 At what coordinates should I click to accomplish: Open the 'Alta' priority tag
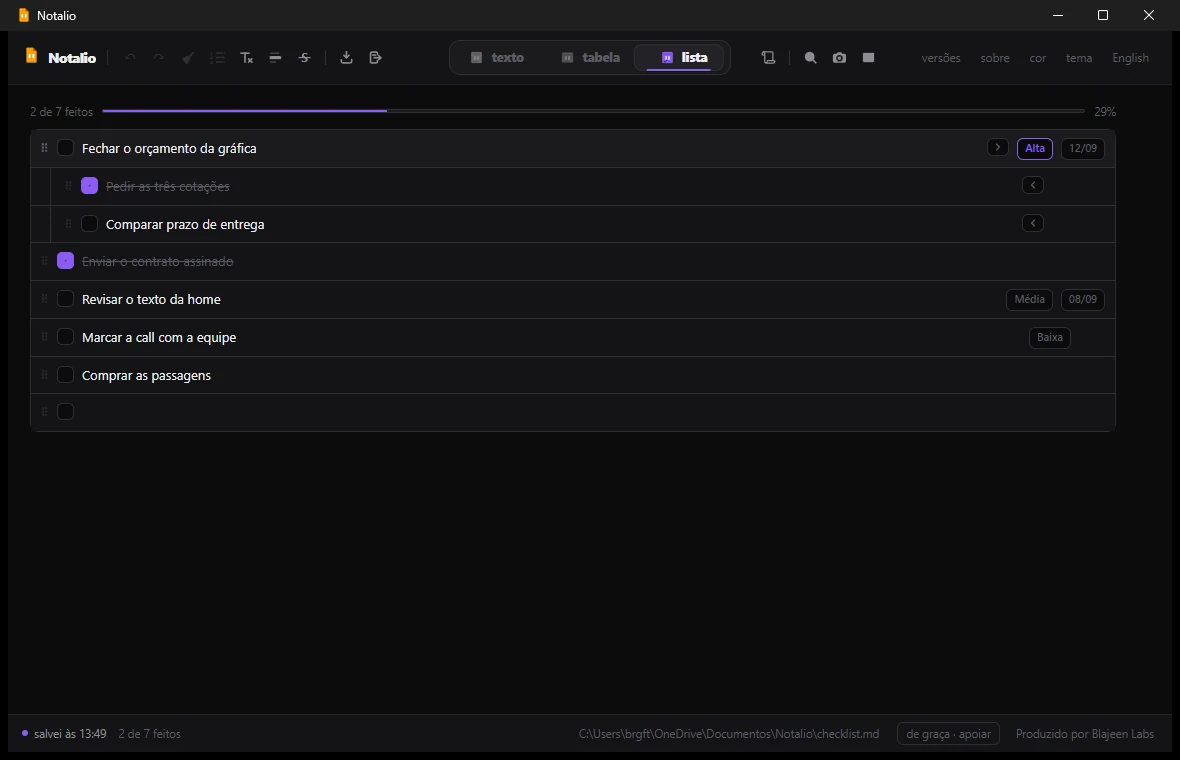[1035, 148]
